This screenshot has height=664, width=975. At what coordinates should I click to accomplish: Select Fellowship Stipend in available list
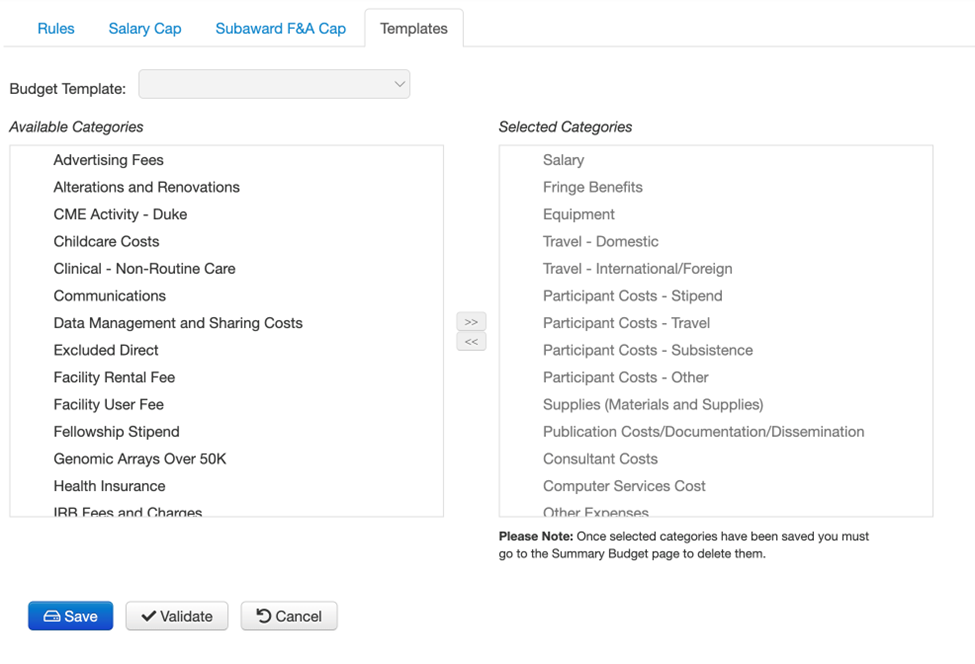click(117, 432)
